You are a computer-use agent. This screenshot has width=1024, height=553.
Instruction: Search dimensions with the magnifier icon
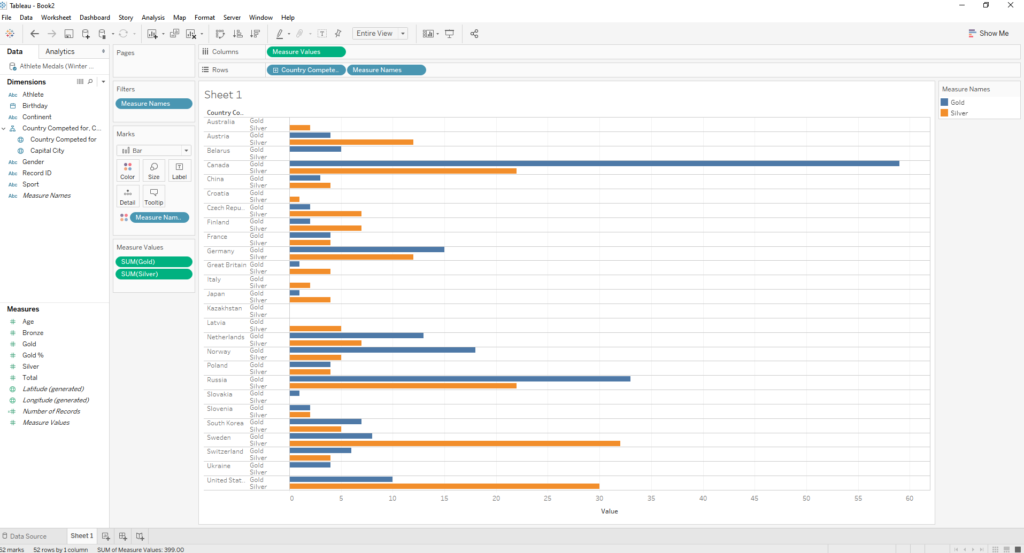tap(90, 82)
